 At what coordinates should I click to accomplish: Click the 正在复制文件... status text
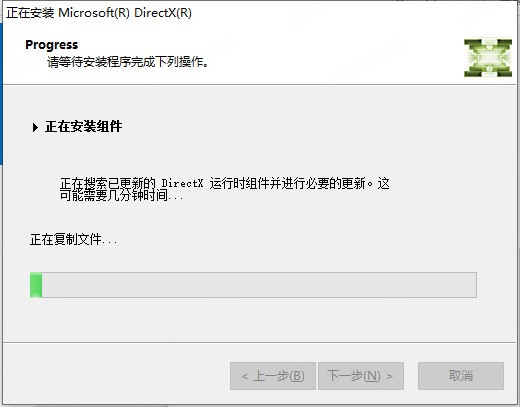point(74,239)
